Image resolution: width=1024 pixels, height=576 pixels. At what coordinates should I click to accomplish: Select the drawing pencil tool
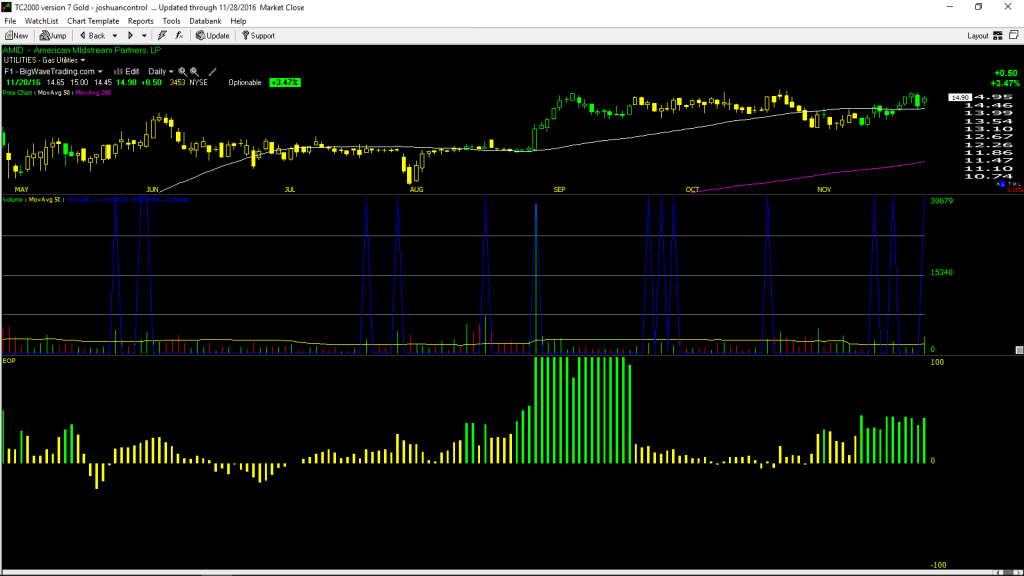click(212, 71)
